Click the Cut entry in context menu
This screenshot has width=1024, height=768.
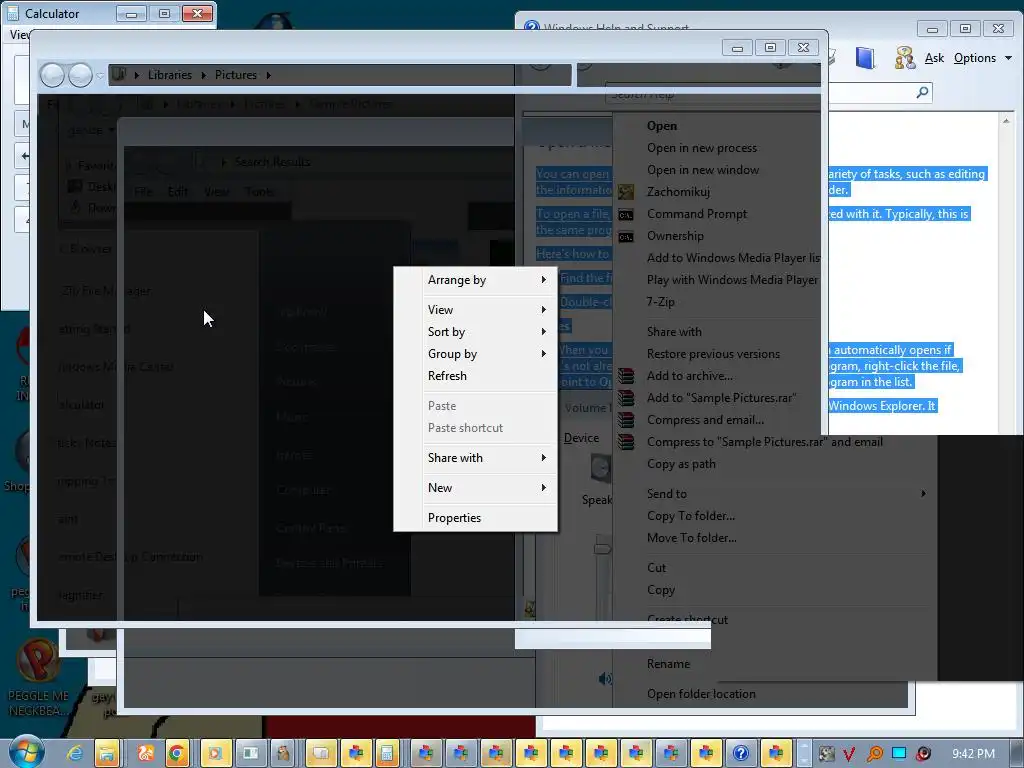point(656,568)
